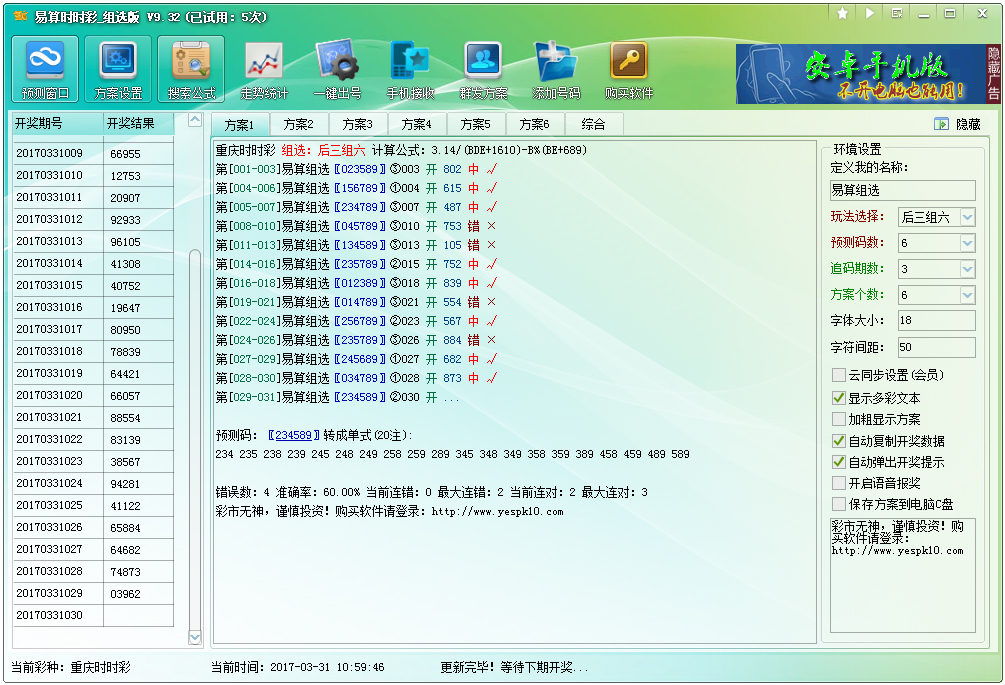Image resolution: width=1005 pixels, height=685 pixels.
Task: Click the 开奖期号 column header
Action: (58, 124)
